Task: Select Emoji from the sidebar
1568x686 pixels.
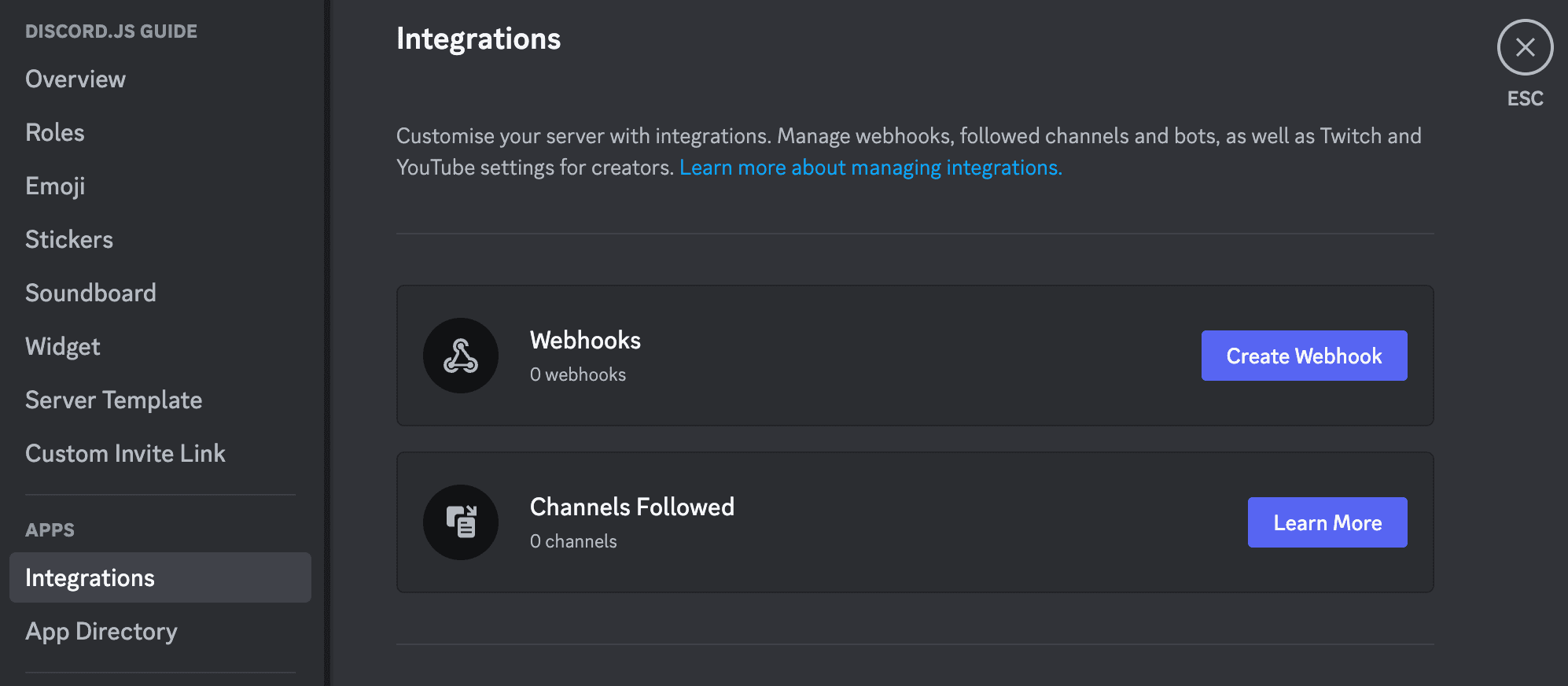Action: click(x=55, y=186)
